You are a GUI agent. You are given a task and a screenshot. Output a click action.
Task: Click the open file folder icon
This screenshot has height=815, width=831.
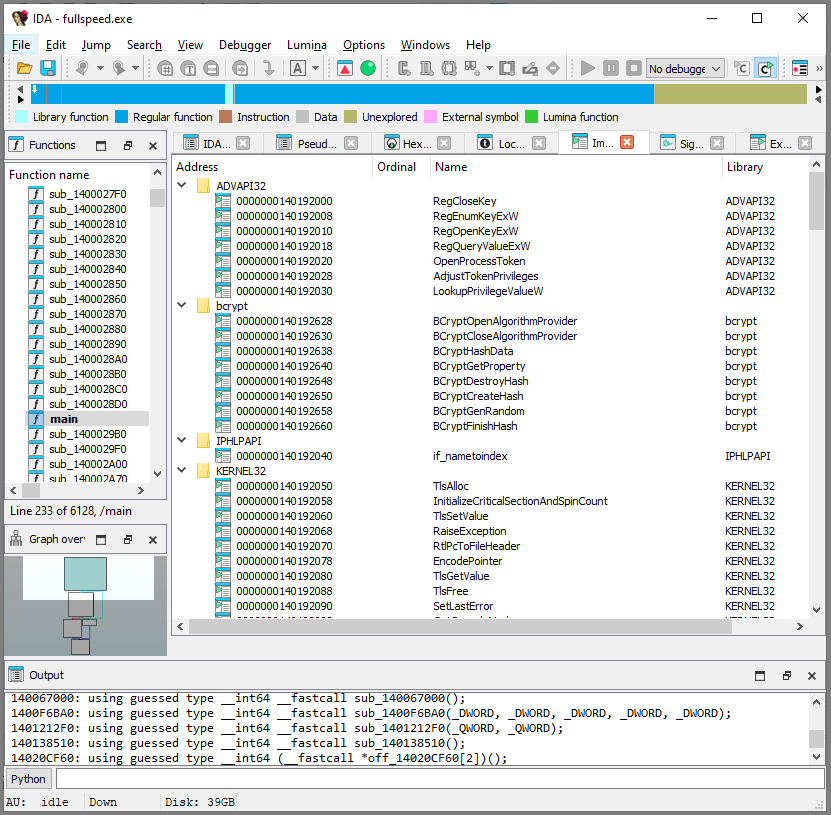click(25, 68)
